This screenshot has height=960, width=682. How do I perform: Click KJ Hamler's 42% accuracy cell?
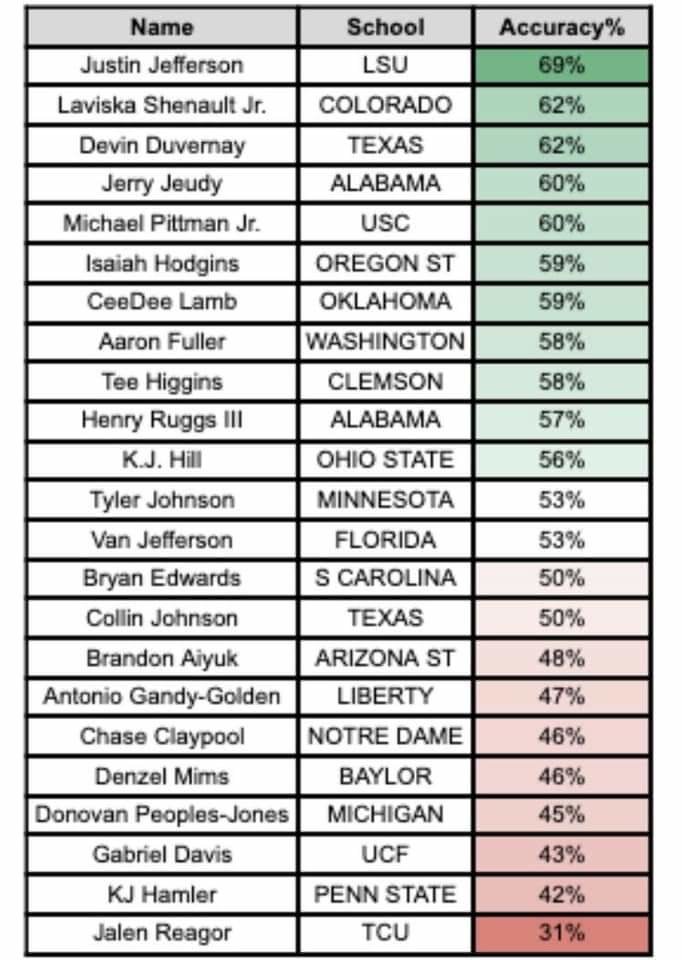click(x=561, y=894)
